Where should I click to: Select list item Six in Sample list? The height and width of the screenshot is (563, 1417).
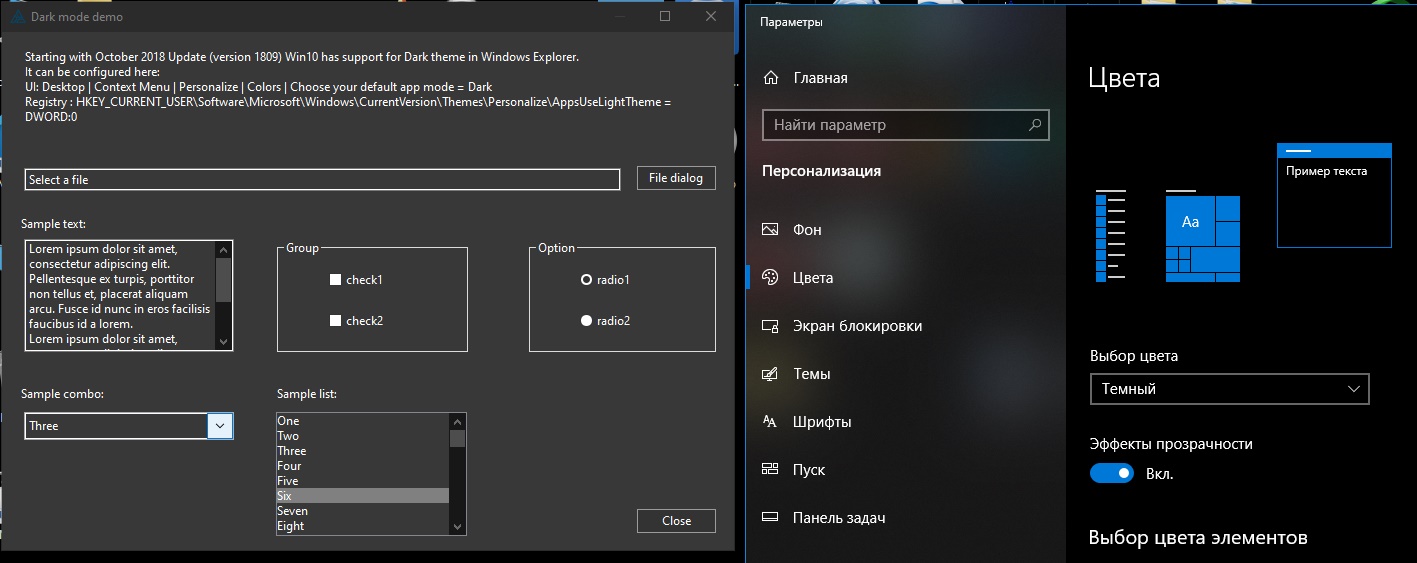[362, 496]
